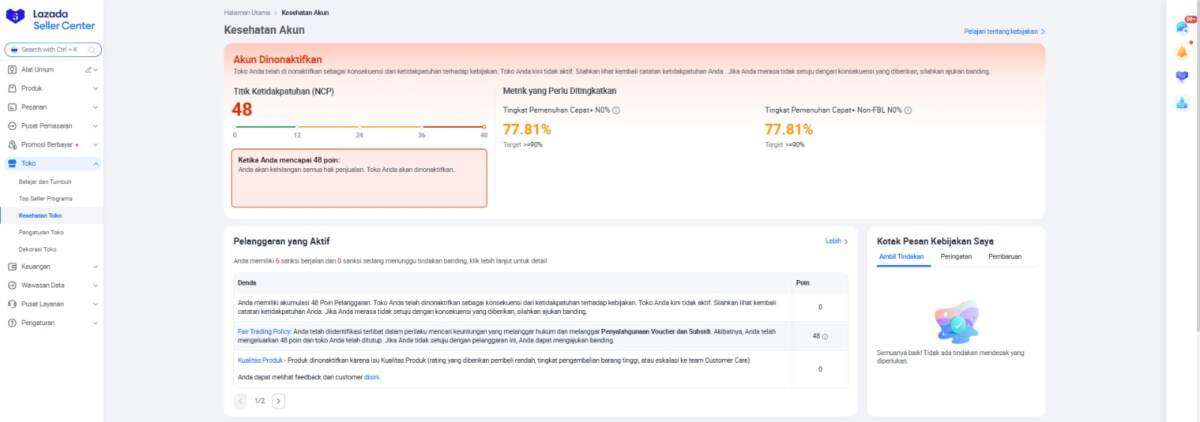Click the info icon beside 48 points
This screenshot has width=1200, height=422.
click(x=825, y=336)
